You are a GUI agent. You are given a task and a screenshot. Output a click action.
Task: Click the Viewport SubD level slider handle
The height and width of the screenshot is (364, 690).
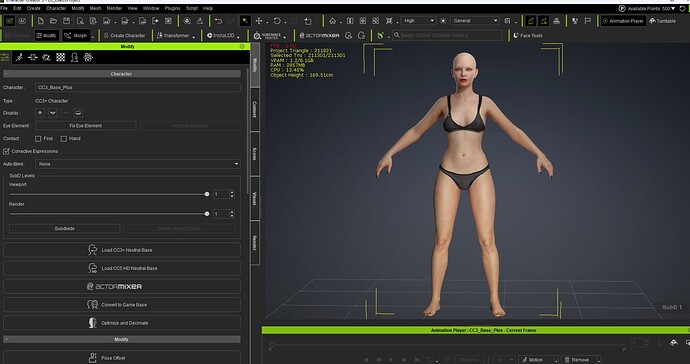click(x=207, y=194)
